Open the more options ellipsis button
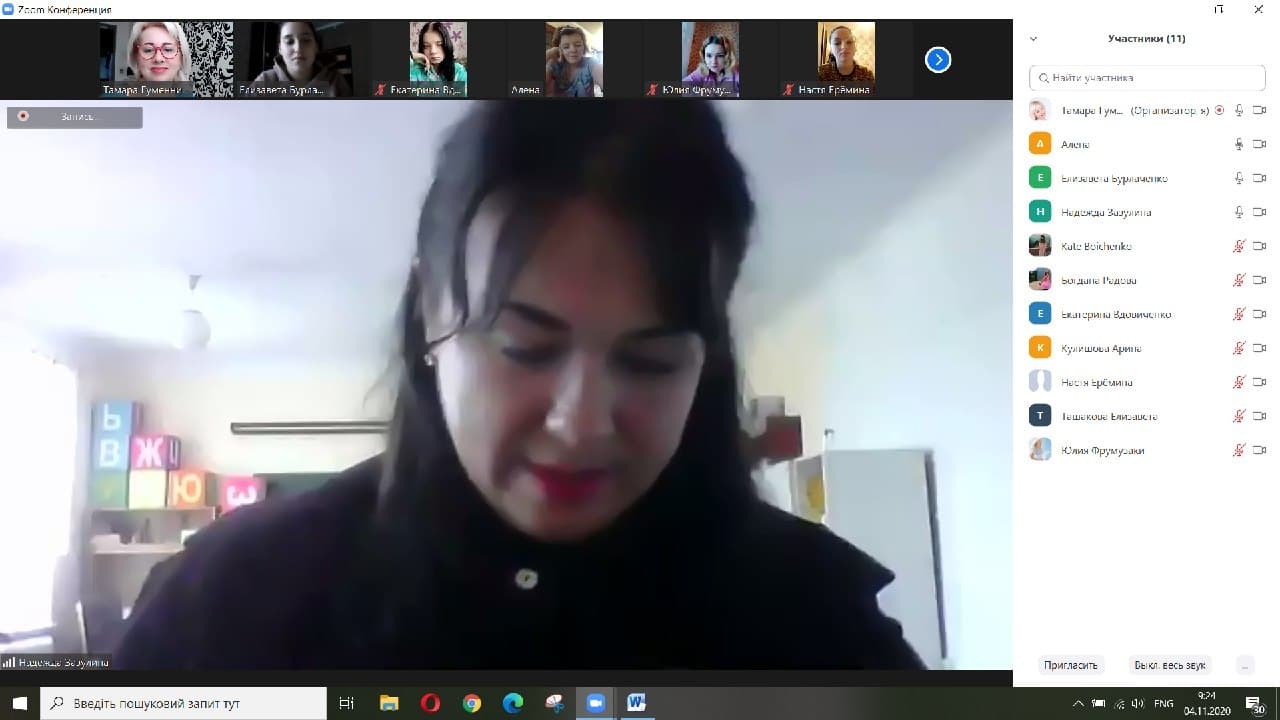The width and height of the screenshot is (1280, 720). point(1245,665)
